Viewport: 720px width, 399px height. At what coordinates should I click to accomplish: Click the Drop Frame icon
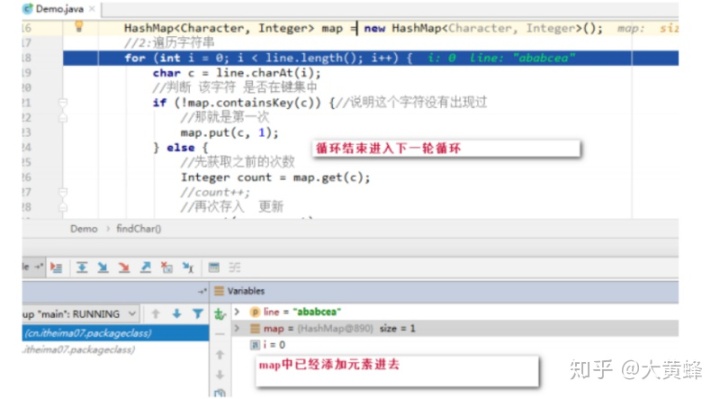click(x=167, y=267)
